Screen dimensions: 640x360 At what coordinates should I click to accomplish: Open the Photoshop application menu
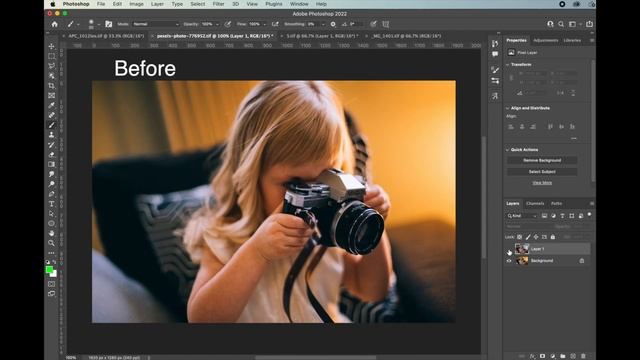[x=76, y=4]
